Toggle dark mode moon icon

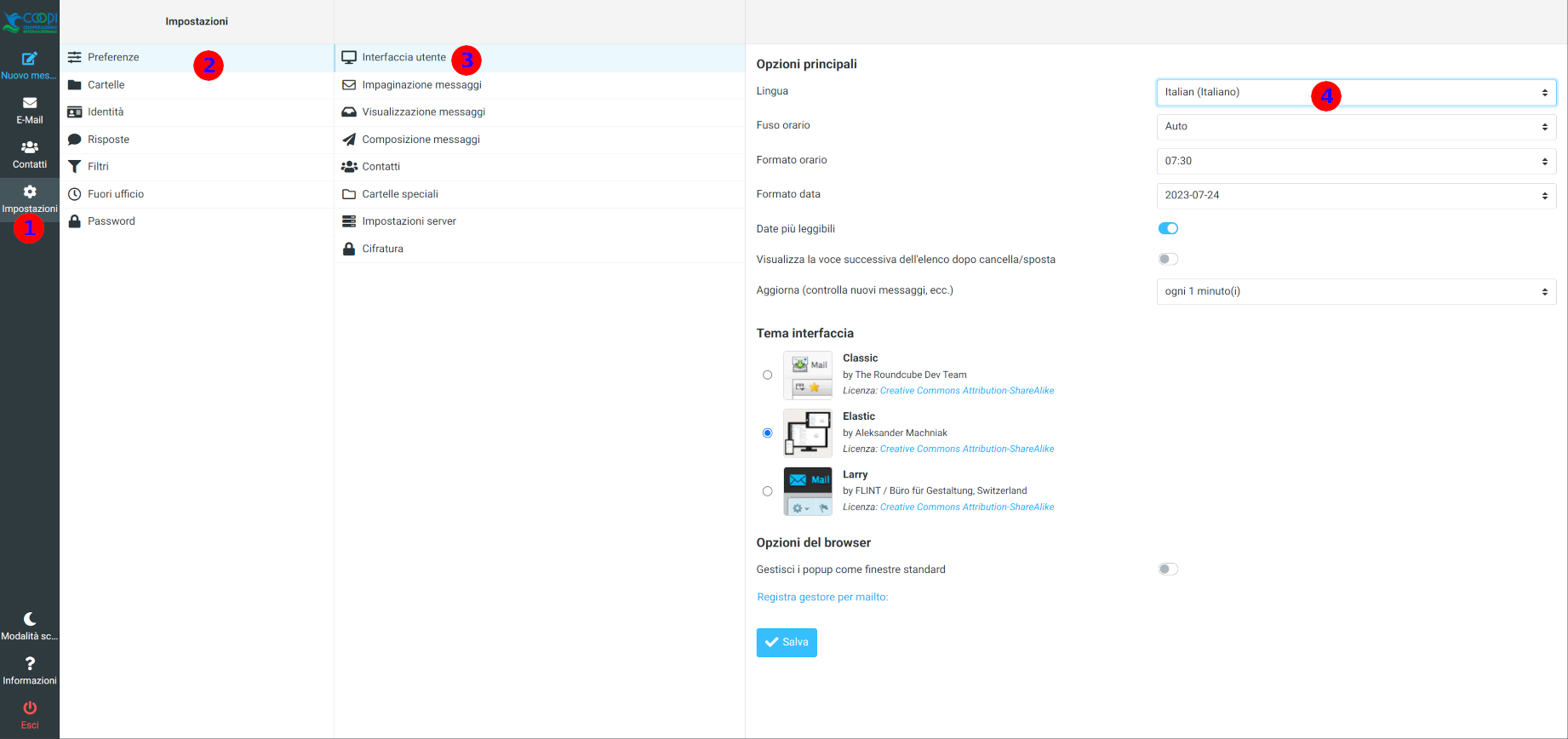pos(30,619)
